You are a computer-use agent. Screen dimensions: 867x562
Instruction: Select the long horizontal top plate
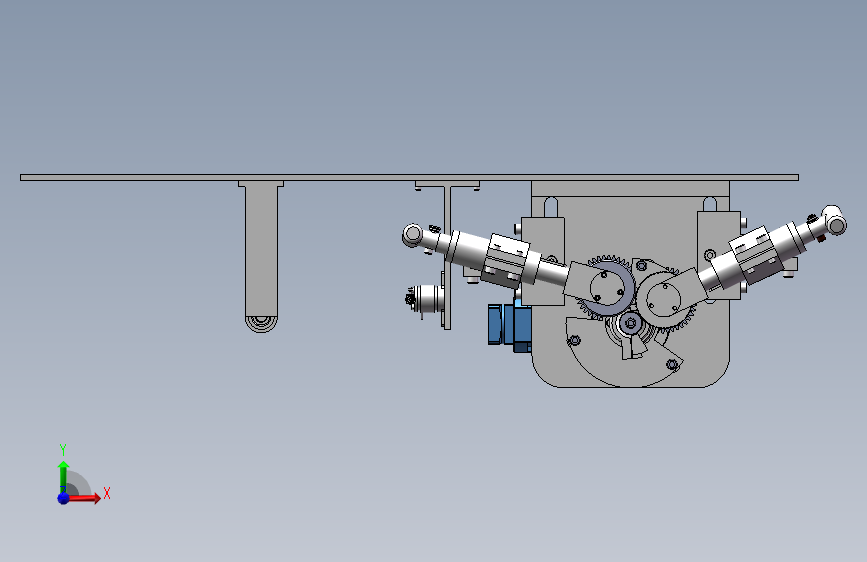point(409,178)
